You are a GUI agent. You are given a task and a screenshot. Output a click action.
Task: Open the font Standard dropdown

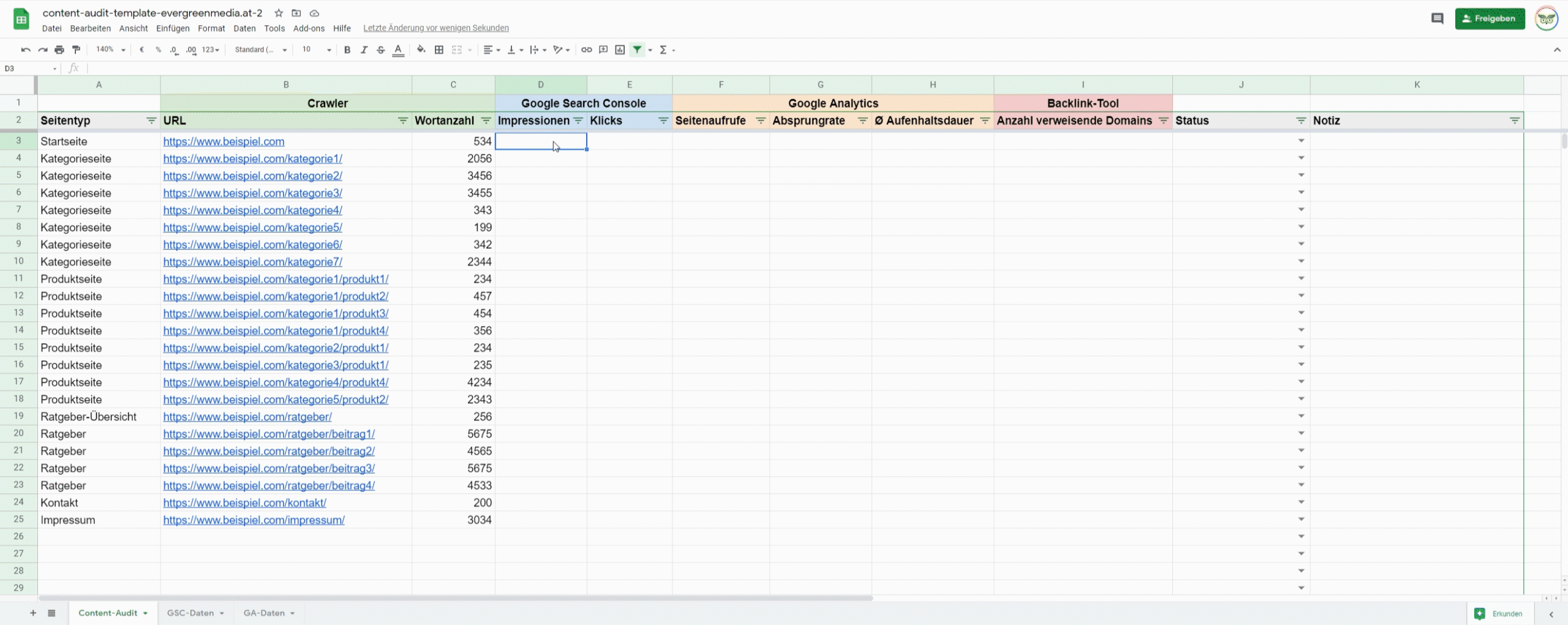point(261,50)
